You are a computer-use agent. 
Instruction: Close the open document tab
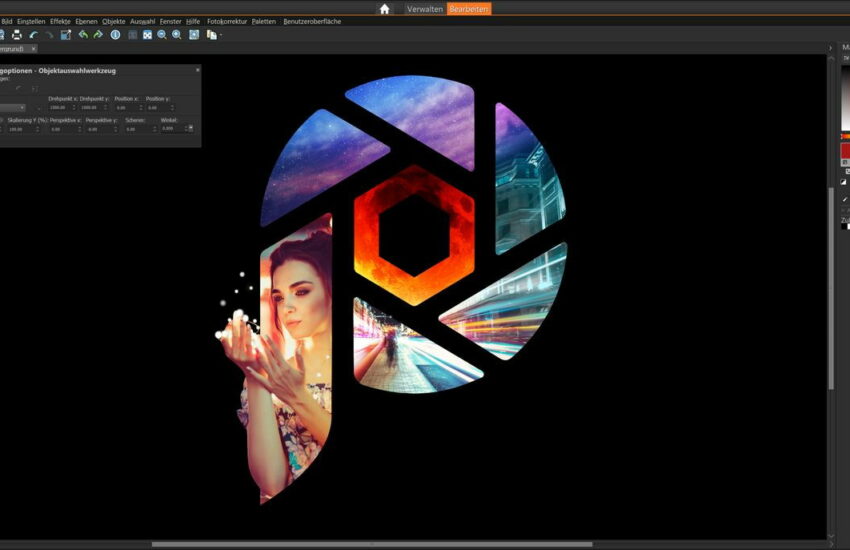[x=33, y=49]
